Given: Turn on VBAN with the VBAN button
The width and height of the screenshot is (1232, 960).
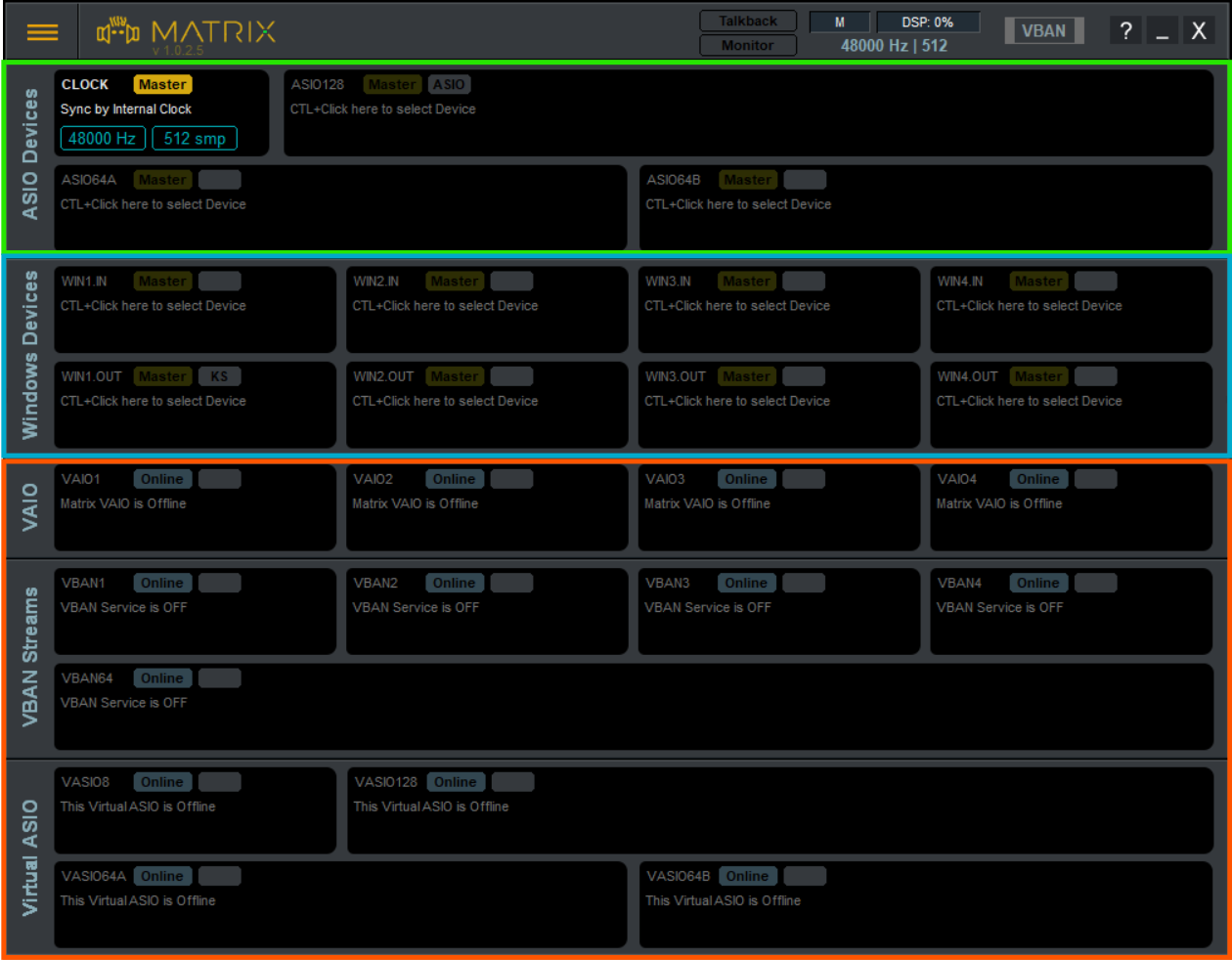Looking at the screenshot, I should 1043,30.
